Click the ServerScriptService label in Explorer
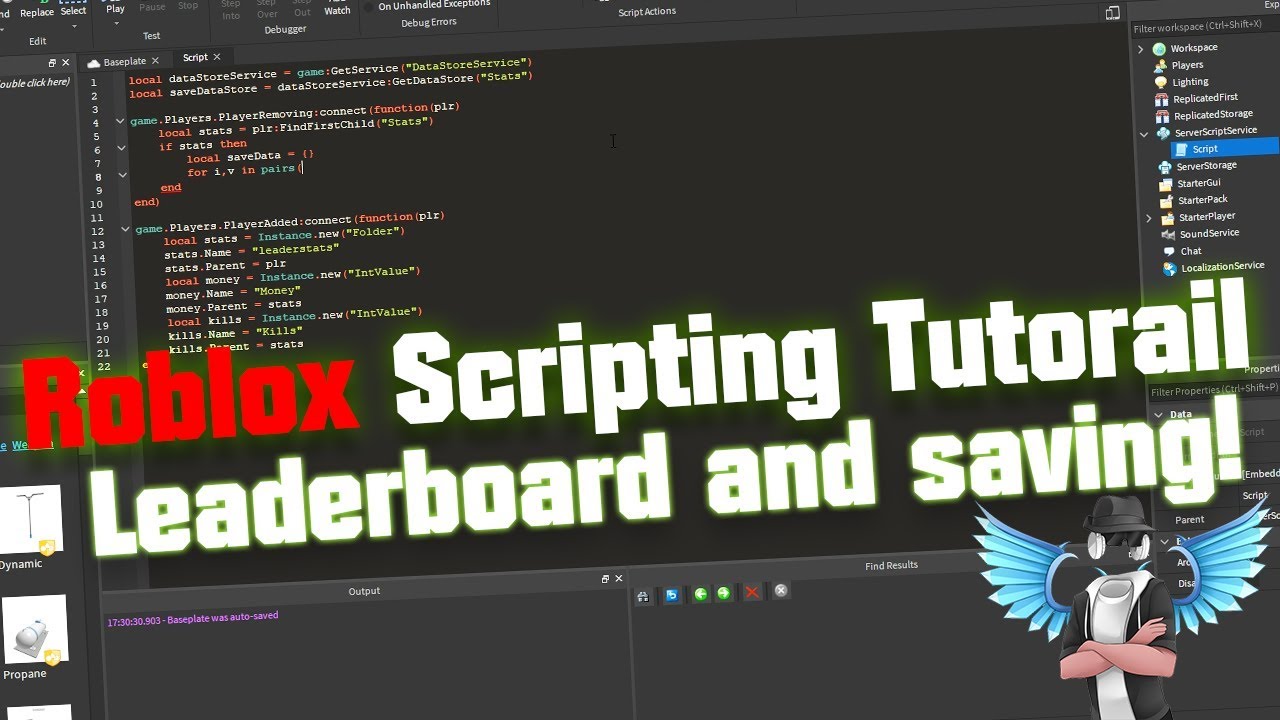Viewport: 1280px width, 720px height. [x=1216, y=131]
